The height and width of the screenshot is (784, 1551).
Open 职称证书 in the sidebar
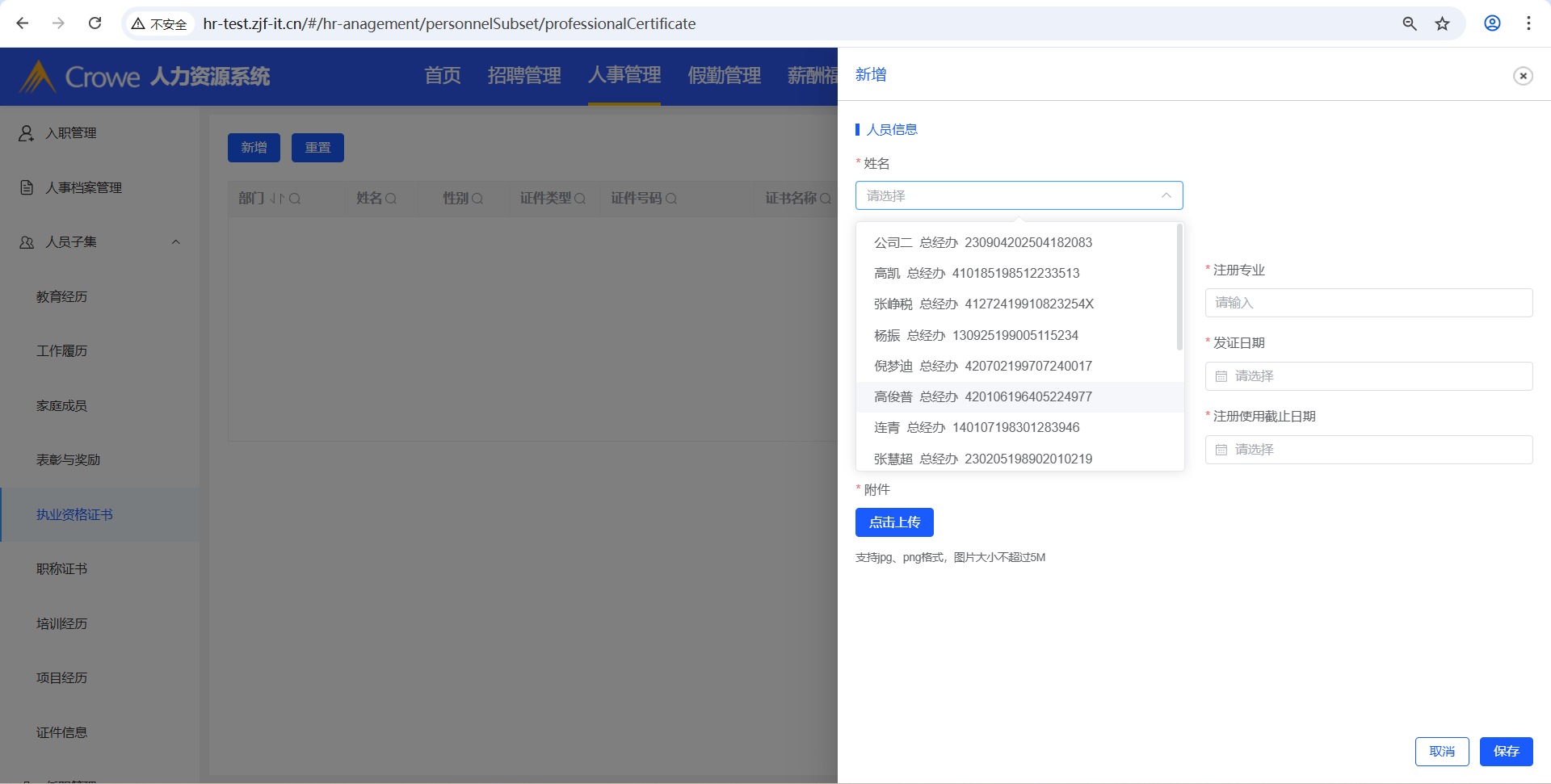point(62,569)
